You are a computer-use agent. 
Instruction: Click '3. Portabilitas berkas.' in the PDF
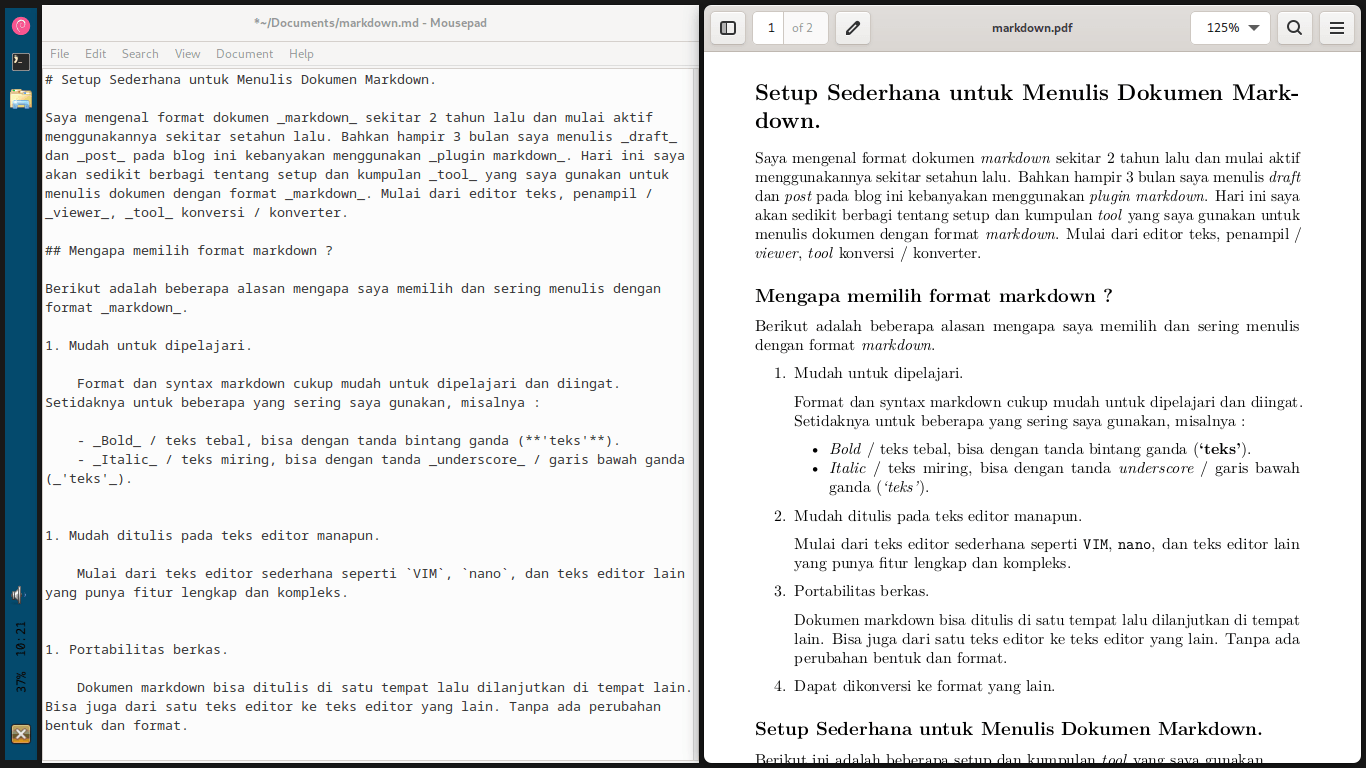pos(851,591)
